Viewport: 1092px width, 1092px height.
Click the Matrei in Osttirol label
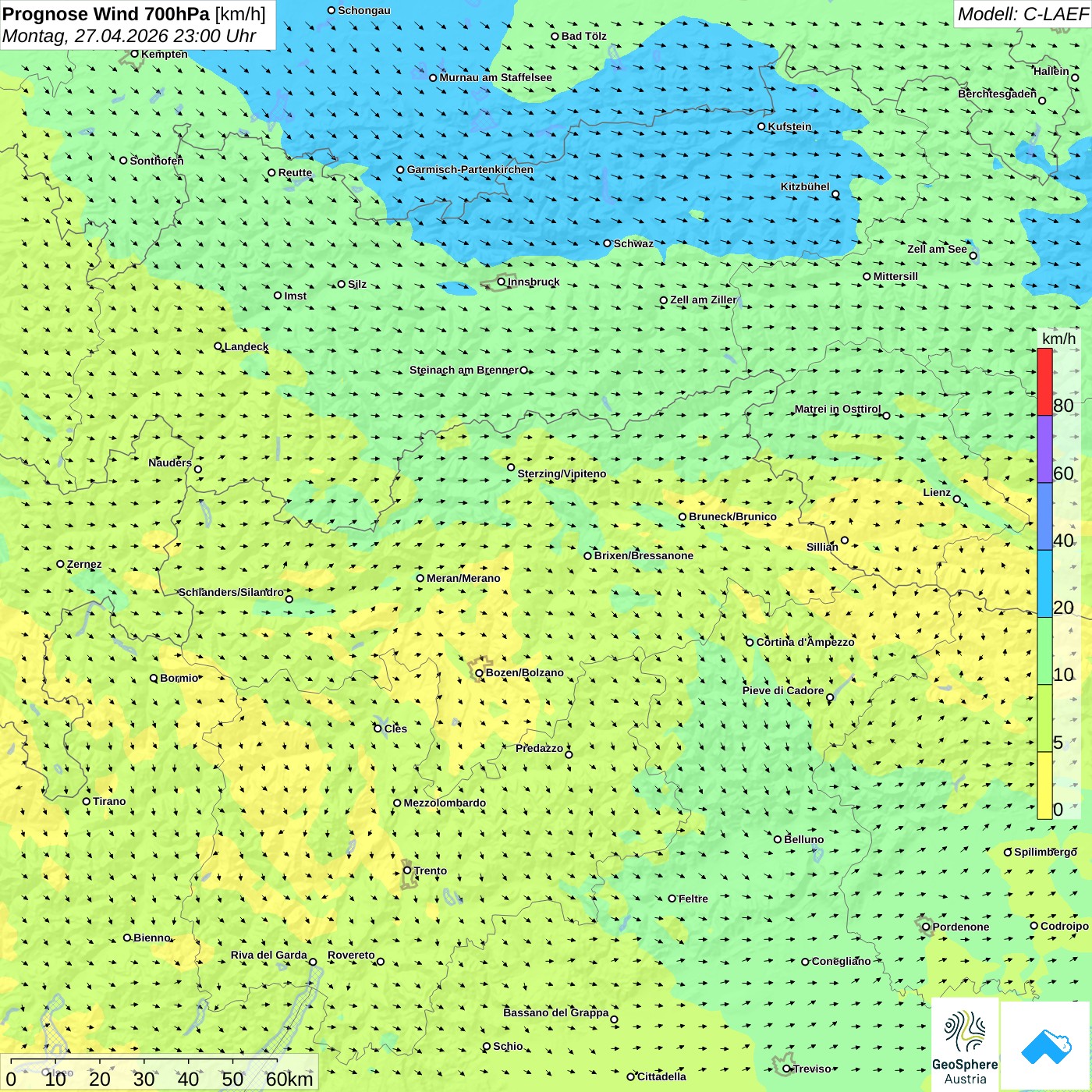coord(837,409)
